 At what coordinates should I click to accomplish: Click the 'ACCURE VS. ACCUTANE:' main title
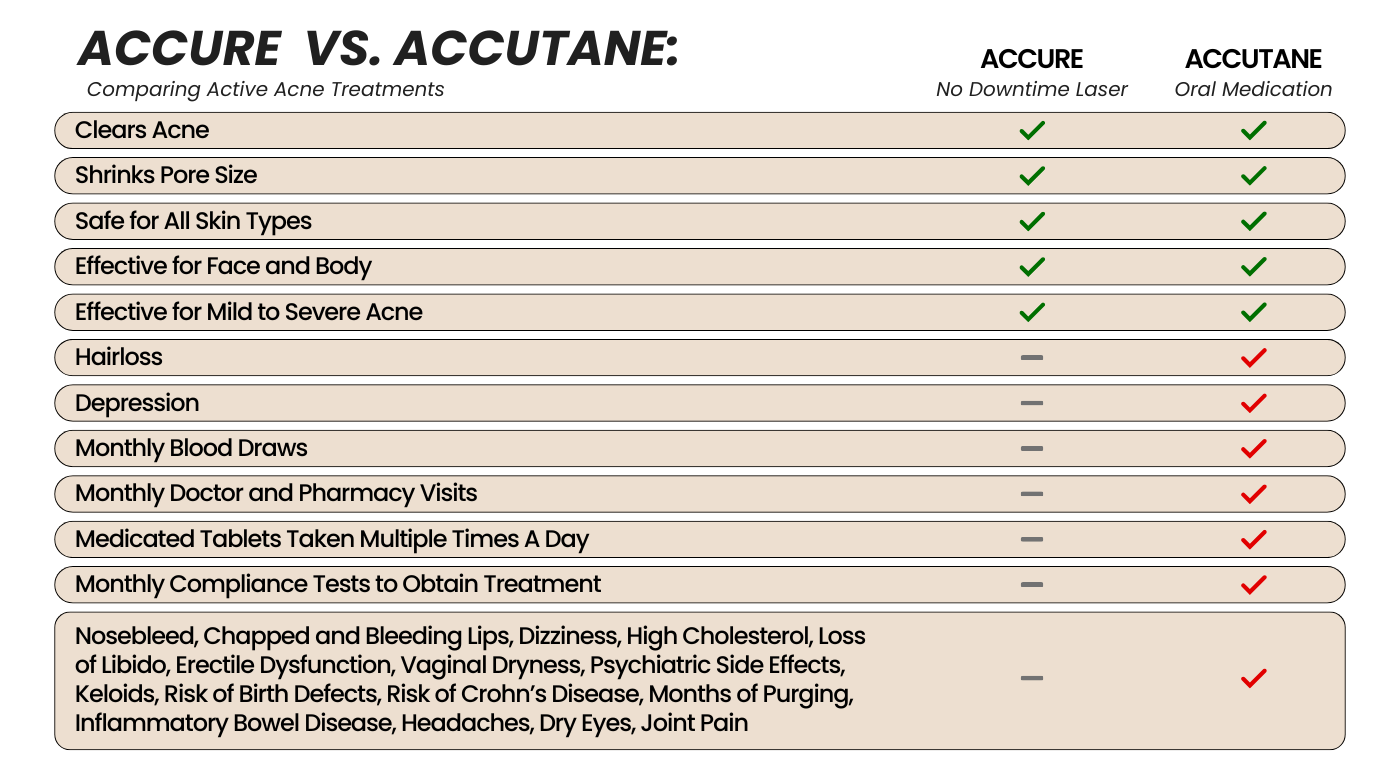point(378,48)
